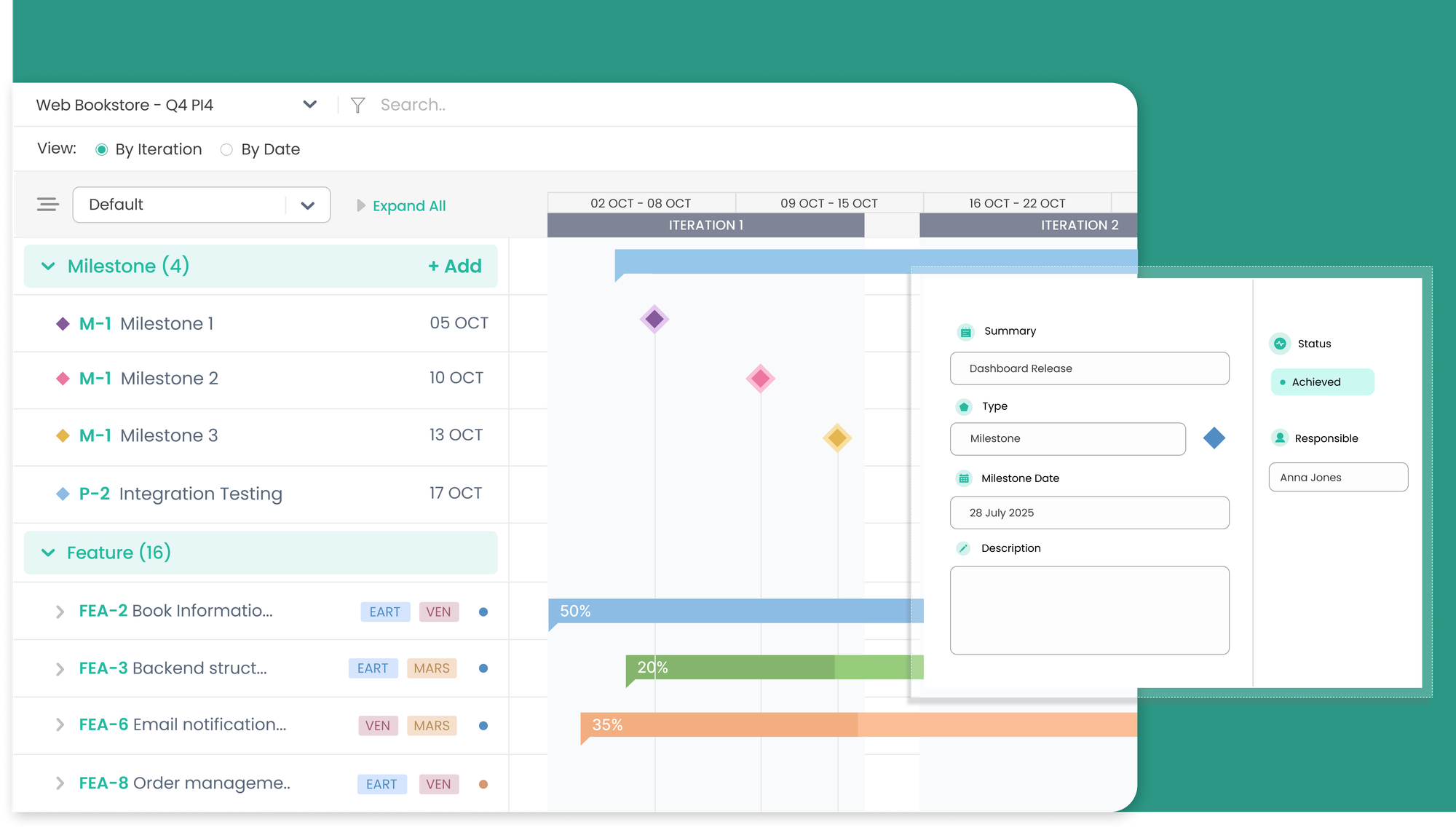Click the ITERATION 1 header
Viewport: 1456px width, 830px height.
click(x=705, y=226)
